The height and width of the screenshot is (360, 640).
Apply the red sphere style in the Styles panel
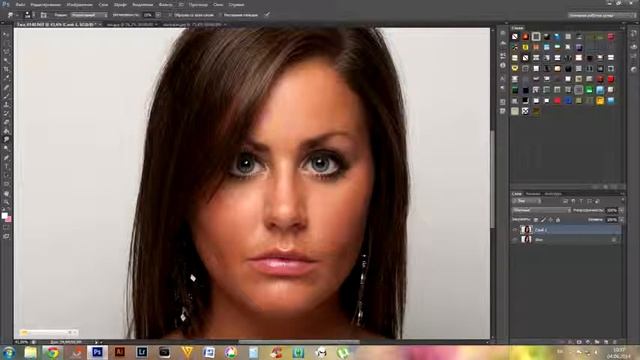[525, 37]
